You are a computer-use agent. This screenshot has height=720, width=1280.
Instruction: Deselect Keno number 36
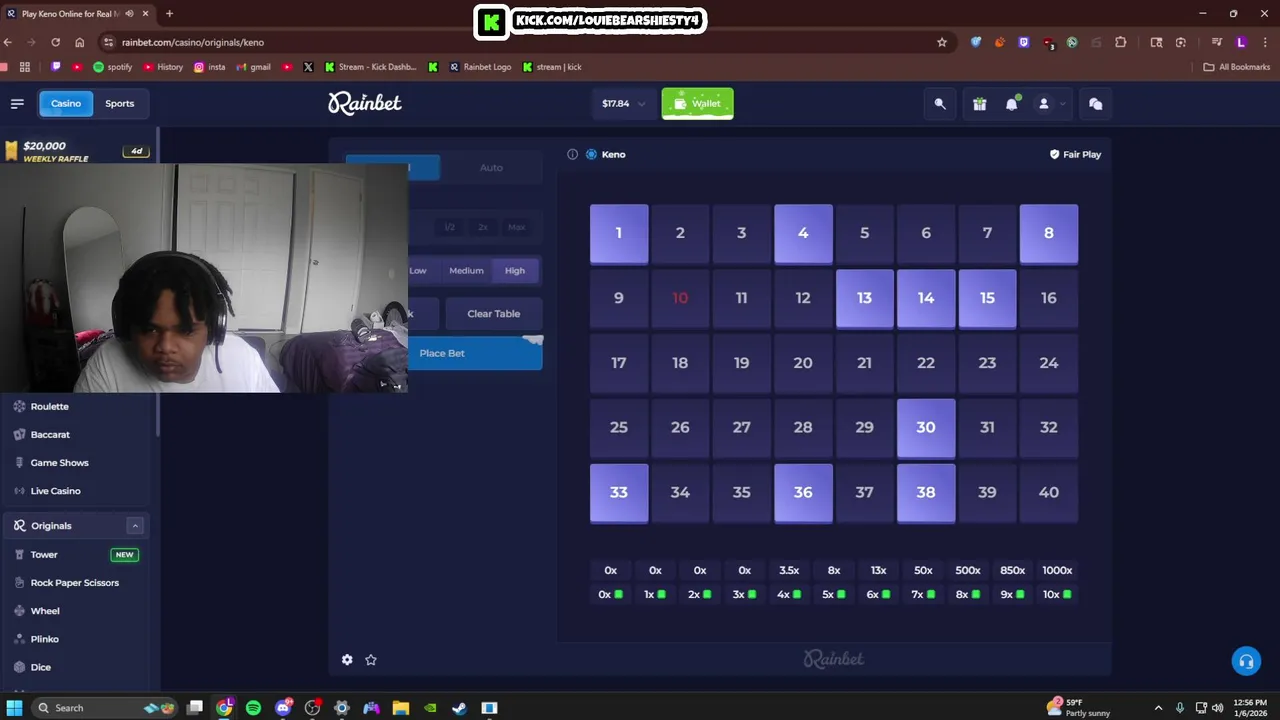pos(803,492)
